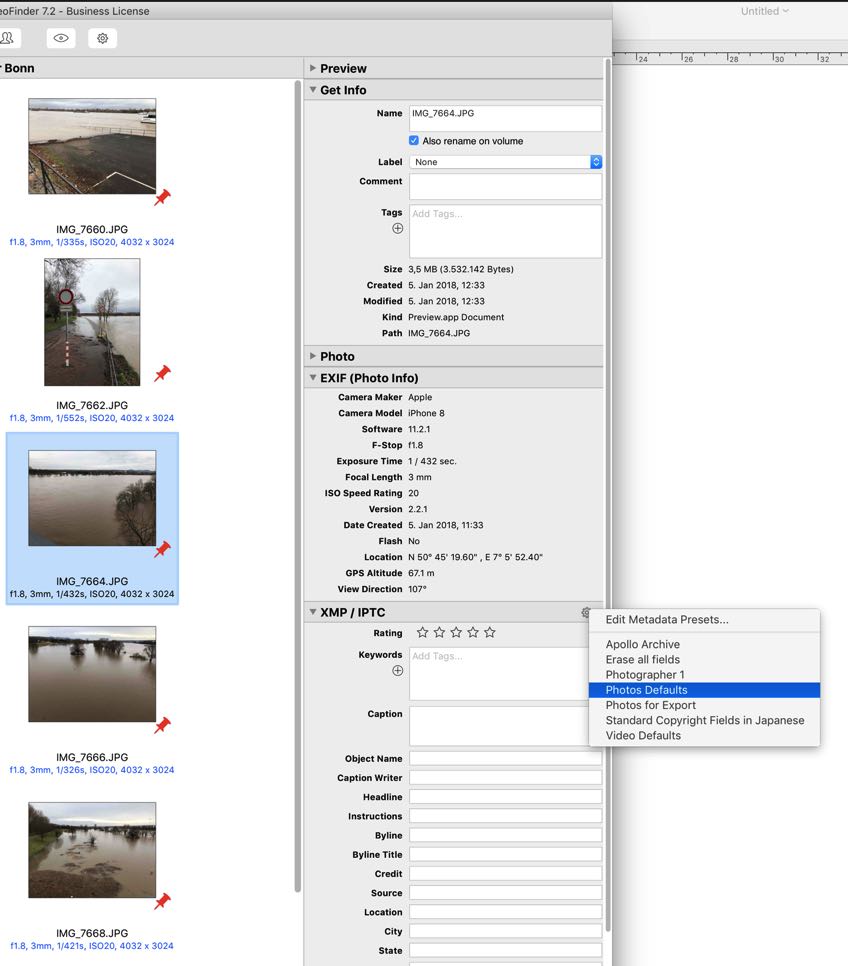Click the people icon in the toolbar

(8, 38)
